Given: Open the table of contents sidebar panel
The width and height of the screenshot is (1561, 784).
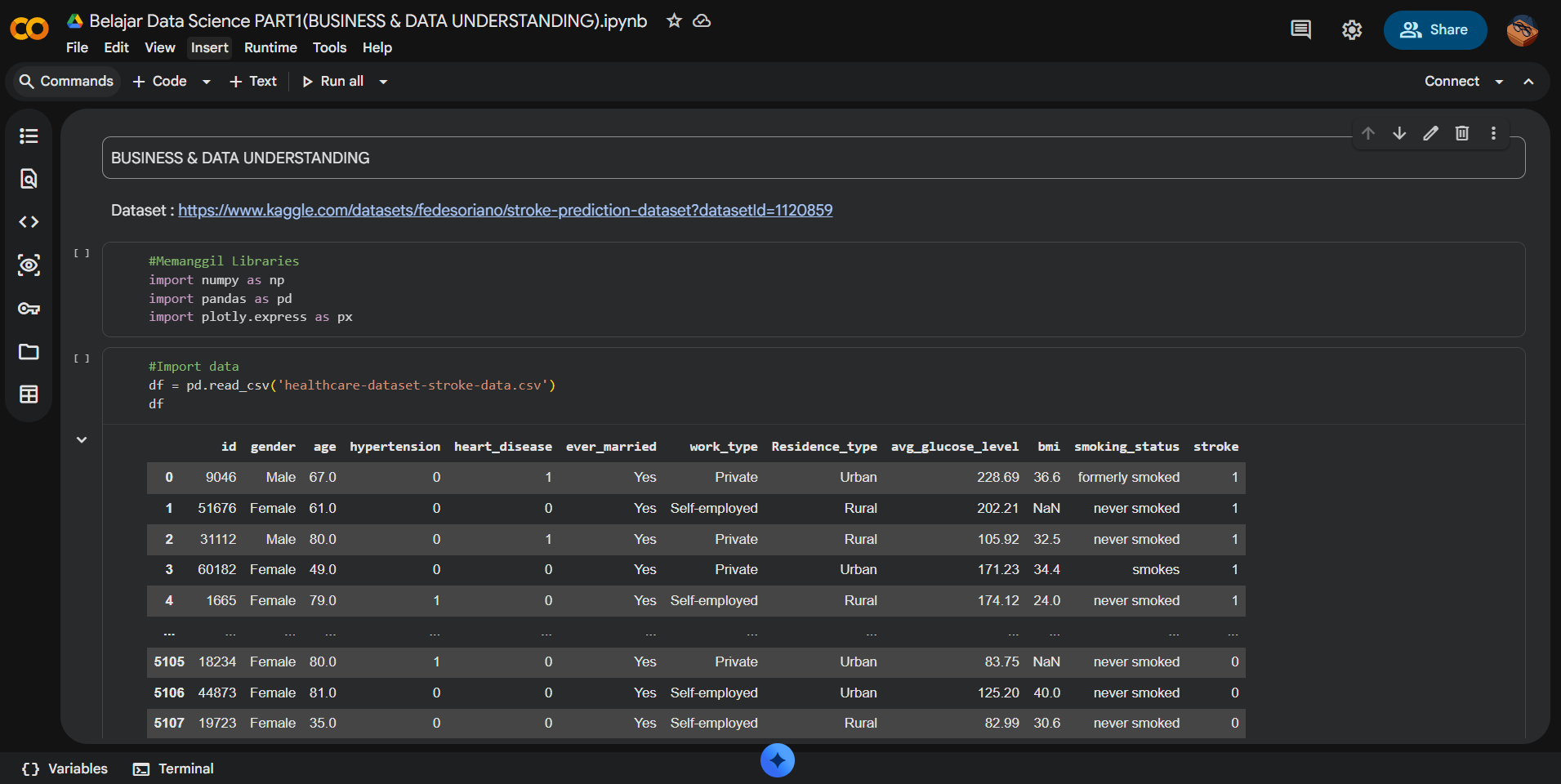Looking at the screenshot, I should tap(29, 136).
